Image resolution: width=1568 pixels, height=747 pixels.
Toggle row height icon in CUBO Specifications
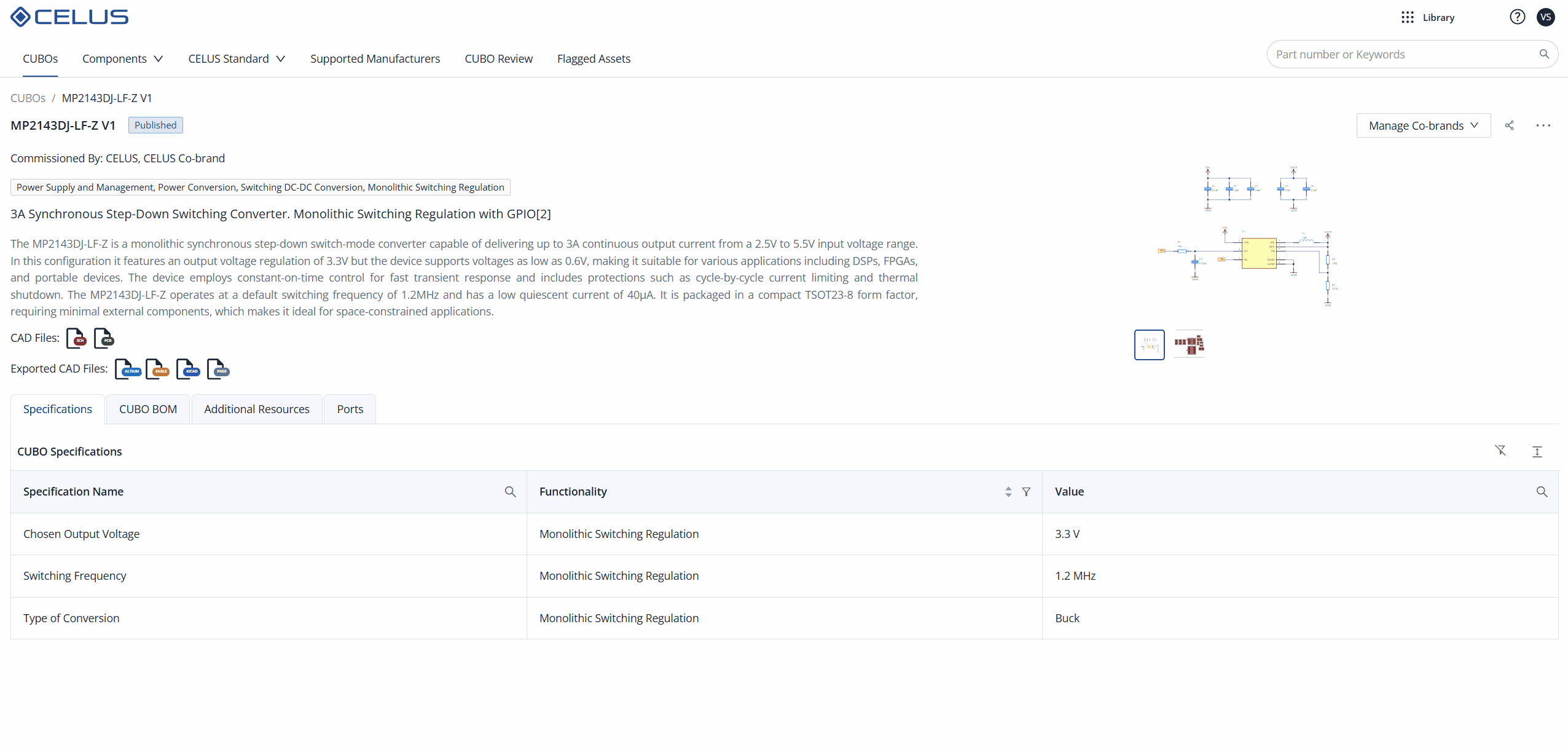tap(1537, 451)
